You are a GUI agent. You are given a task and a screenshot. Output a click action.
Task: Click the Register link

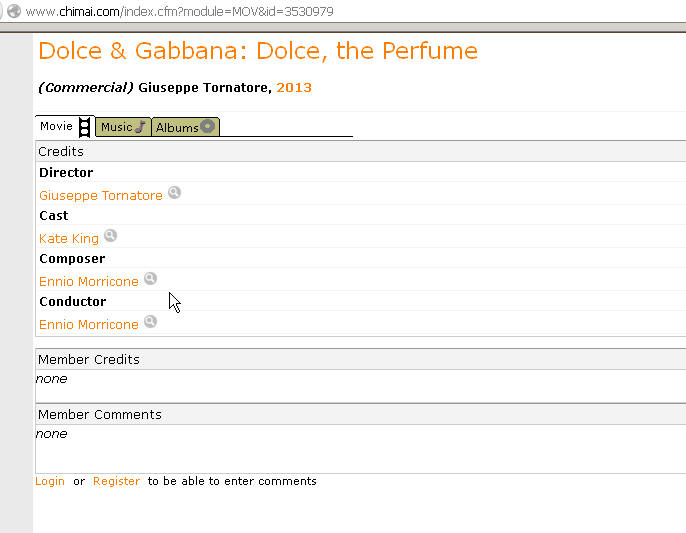116,481
